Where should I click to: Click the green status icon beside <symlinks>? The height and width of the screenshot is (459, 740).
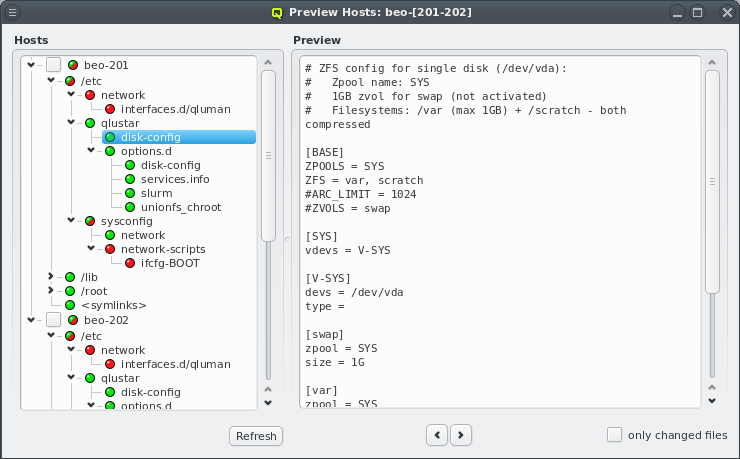click(x=70, y=305)
